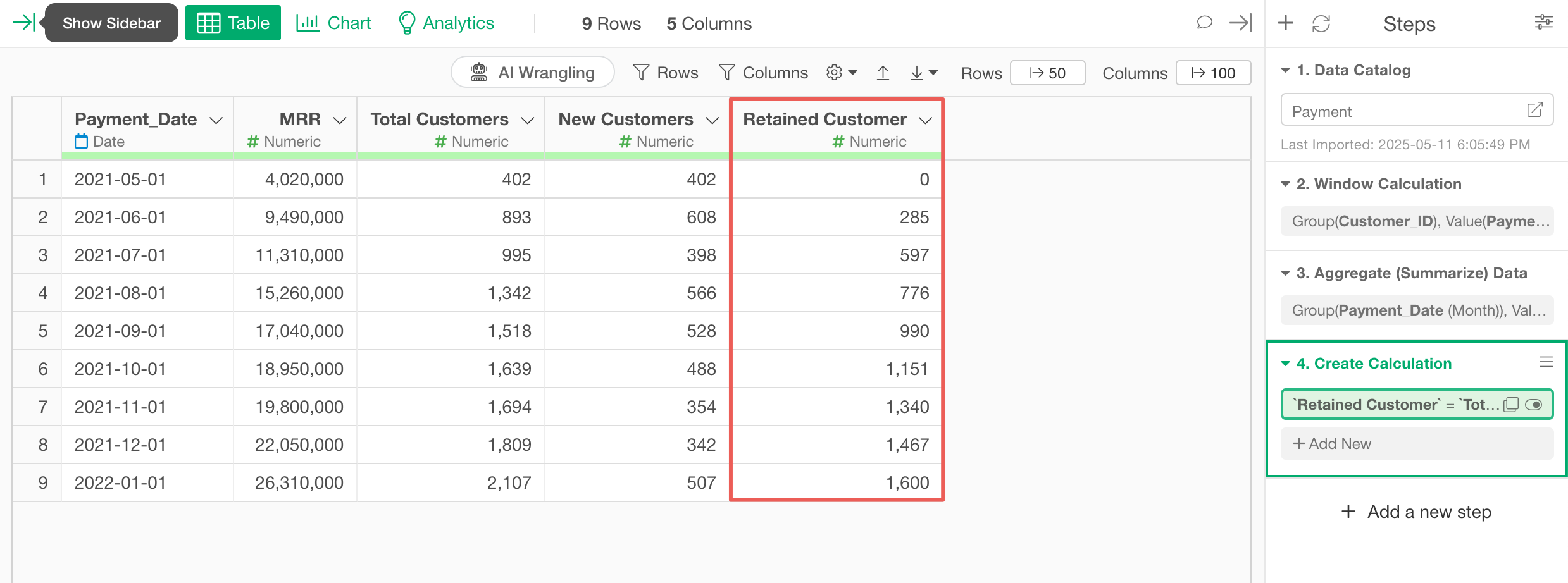
Task: Select New Customers cell 566
Action: (x=637, y=293)
